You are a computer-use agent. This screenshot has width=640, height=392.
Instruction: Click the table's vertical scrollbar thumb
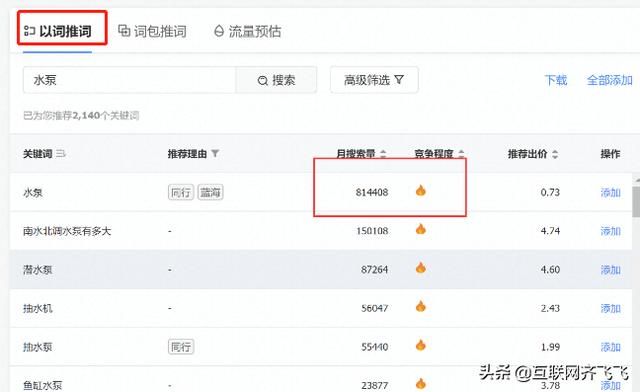coord(636,202)
